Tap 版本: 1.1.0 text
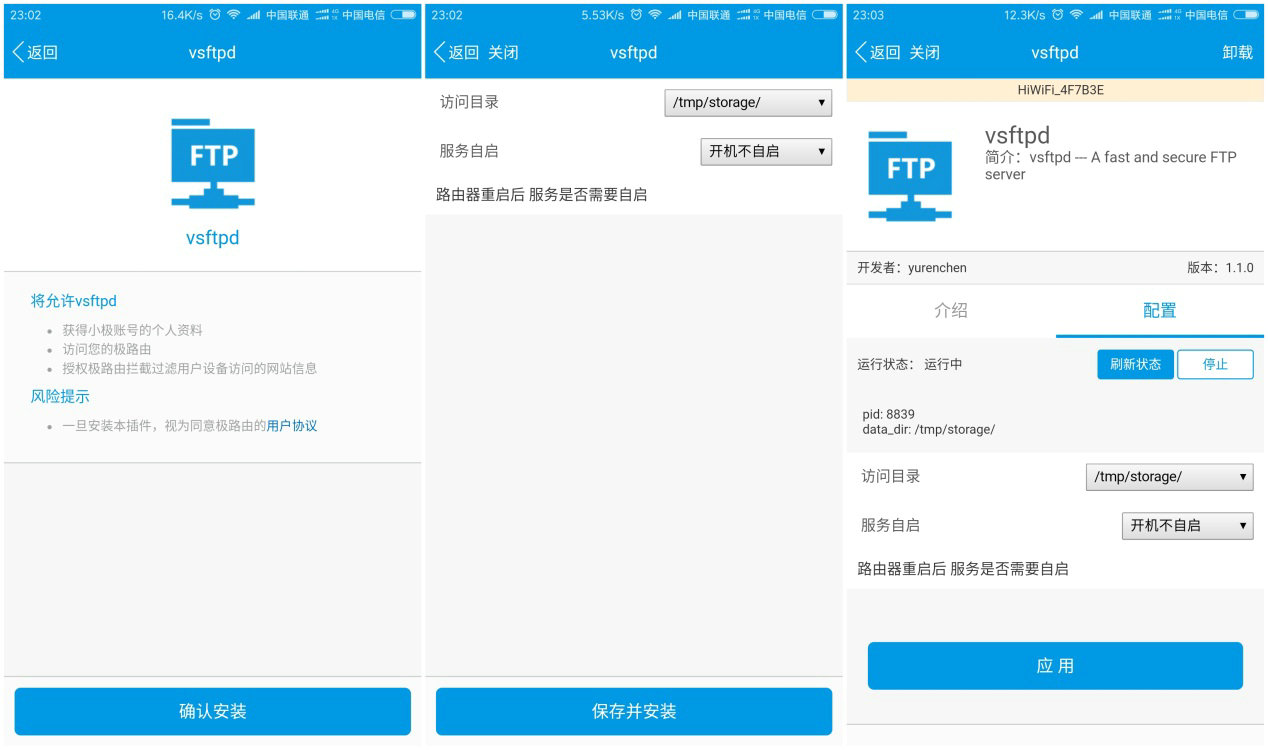Screen dimensions: 1268x750 [x=1220, y=268]
